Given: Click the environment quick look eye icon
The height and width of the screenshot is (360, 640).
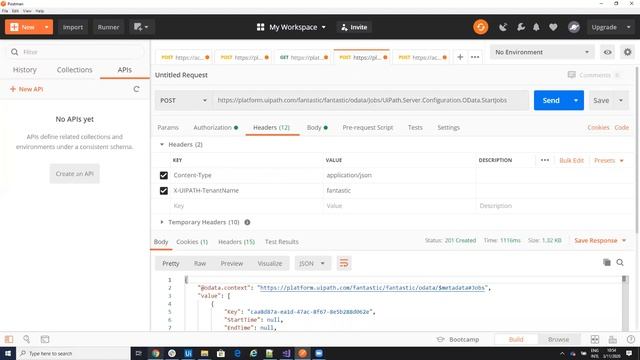Looking at the screenshot, I should coord(607,52).
